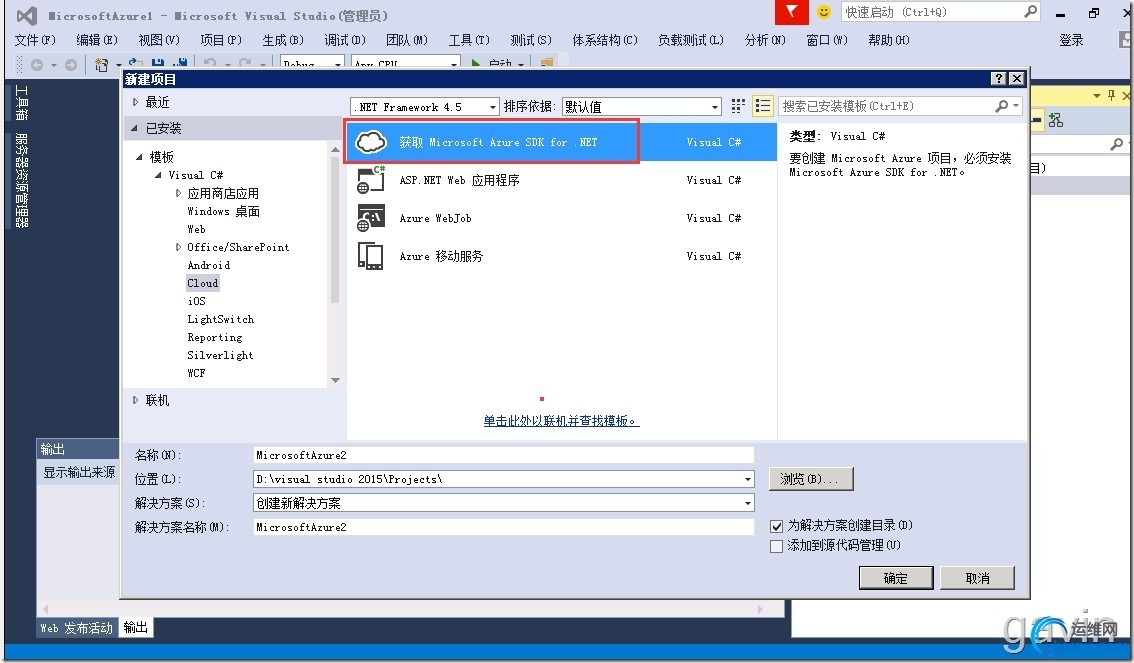Click the 取消 button

(978, 578)
